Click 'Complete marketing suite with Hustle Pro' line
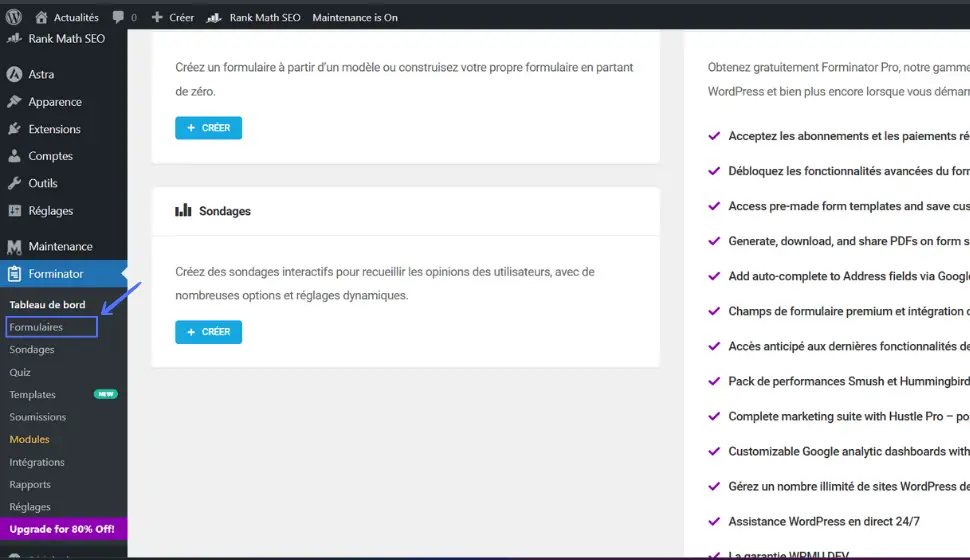Image resolution: width=970 pixels, height=560 pixels. point(849,416)
